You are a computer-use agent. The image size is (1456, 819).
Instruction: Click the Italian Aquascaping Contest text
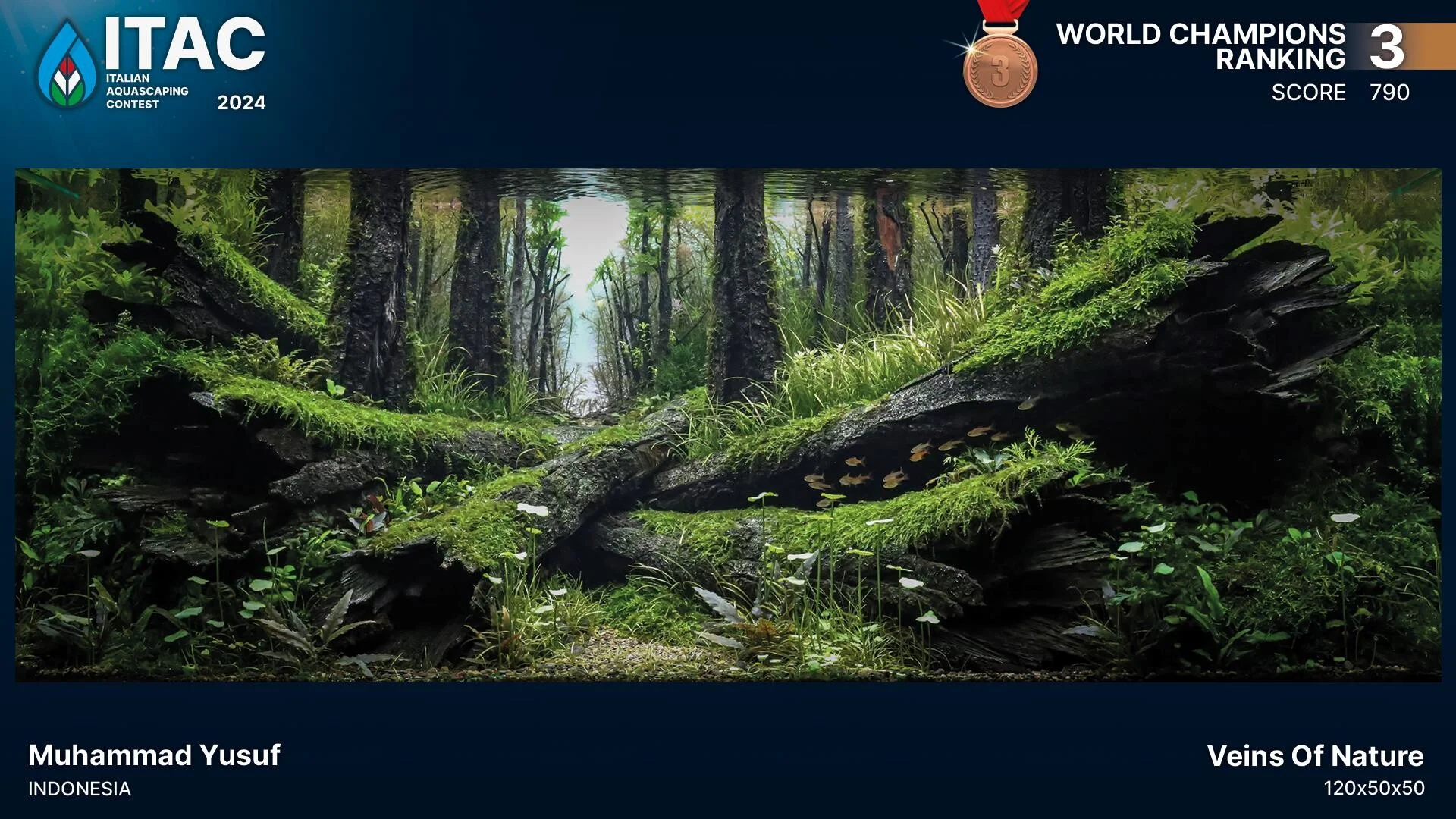(146, 91)
